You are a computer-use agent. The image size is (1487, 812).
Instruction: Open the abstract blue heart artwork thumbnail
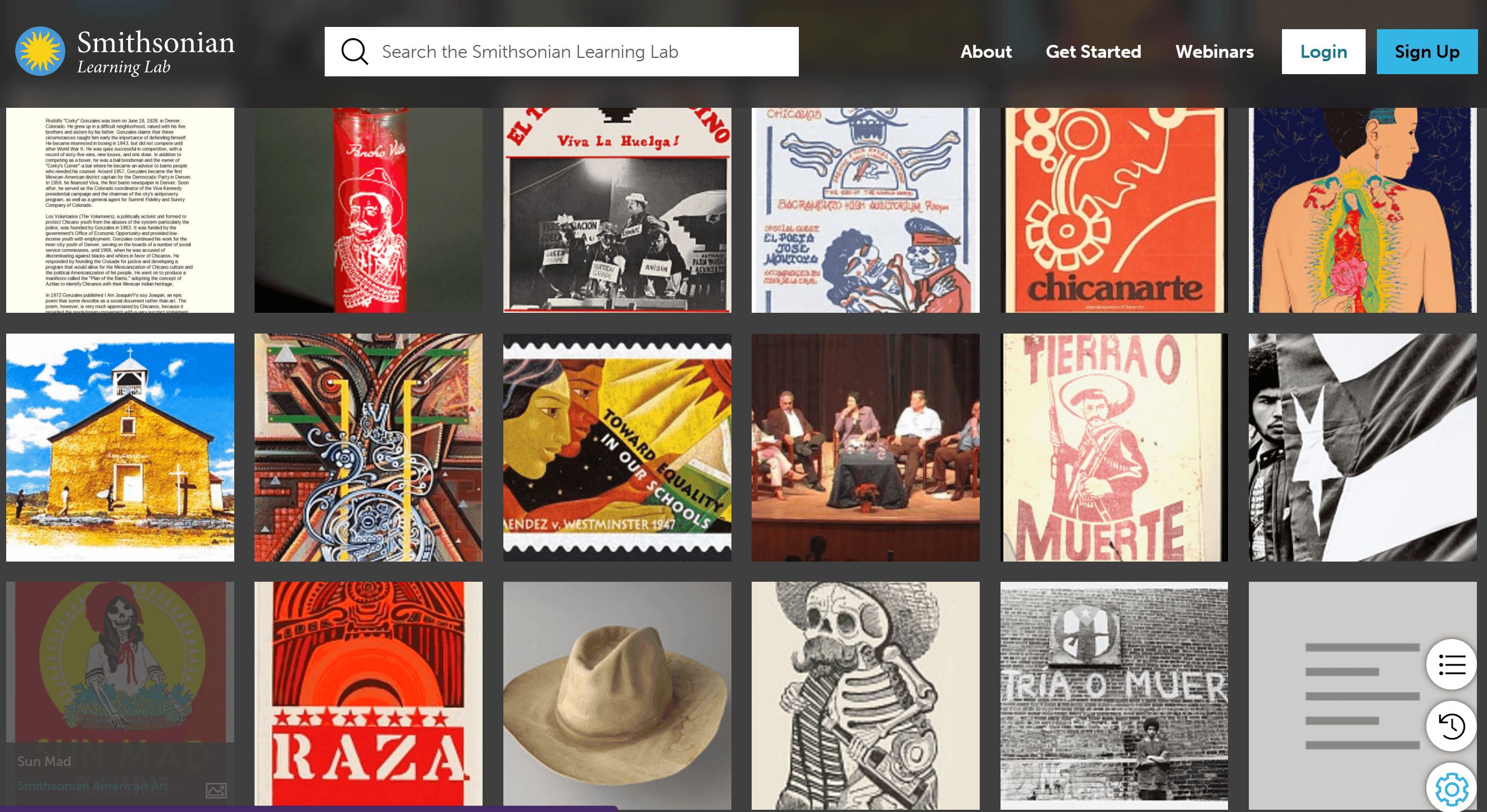(369, 447)
